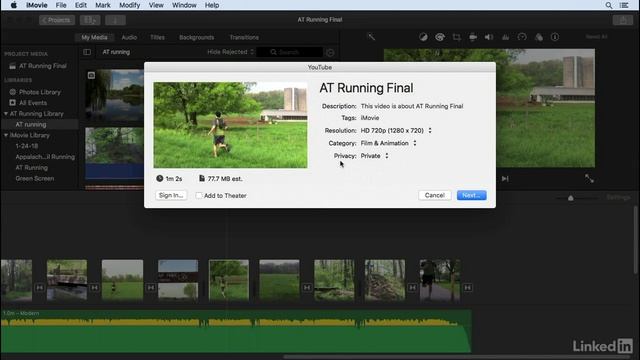The width and height of the screenshot is (640, 360).
Task: Open Notification Center list icon
Action: pos(624,5)
